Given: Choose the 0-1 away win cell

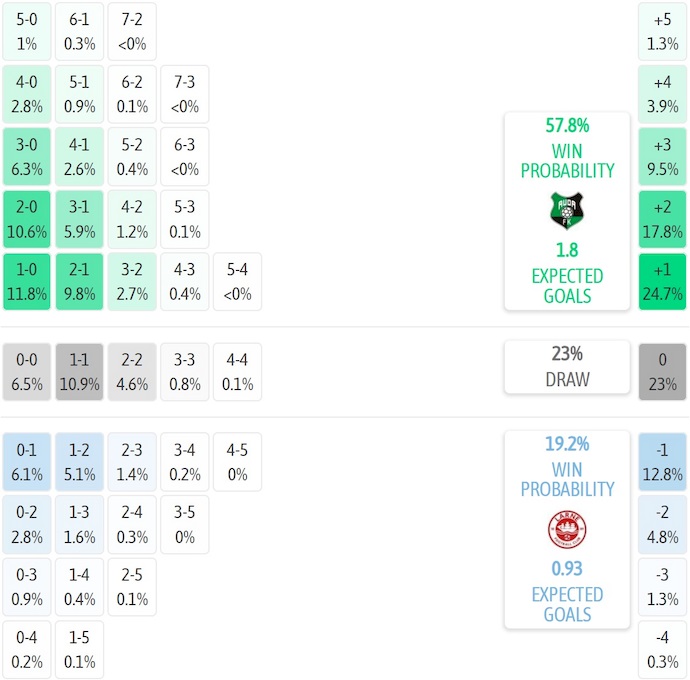Looking at the screenshot, I should tap(27, 462).
